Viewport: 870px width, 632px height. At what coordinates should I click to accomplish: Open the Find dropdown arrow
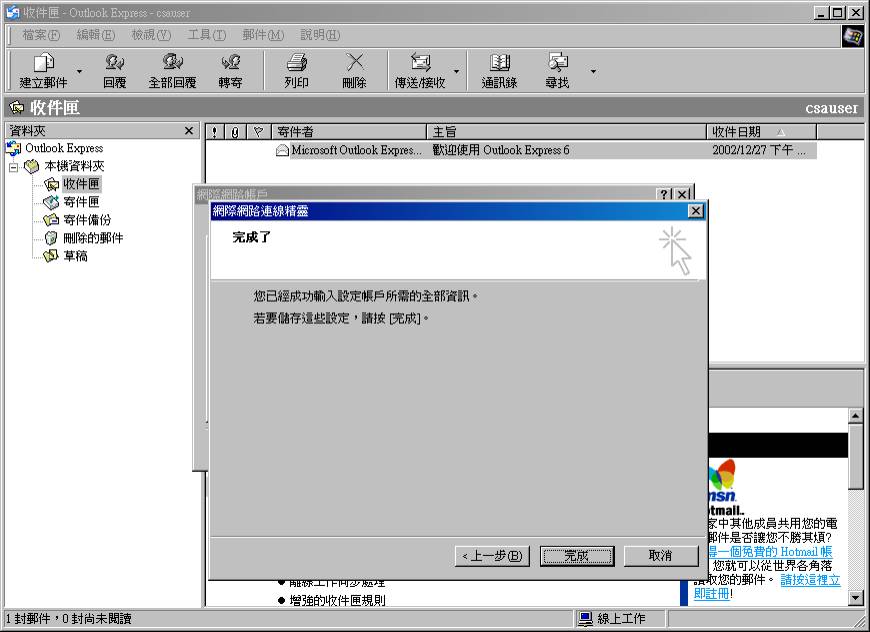593,72
